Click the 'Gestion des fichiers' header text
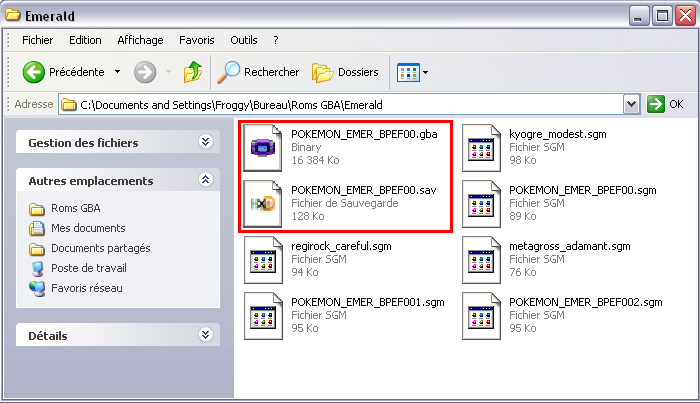Image resolution: width=700 pixels, height=403 pixels. pyautogui.click(x=83, y=143)
